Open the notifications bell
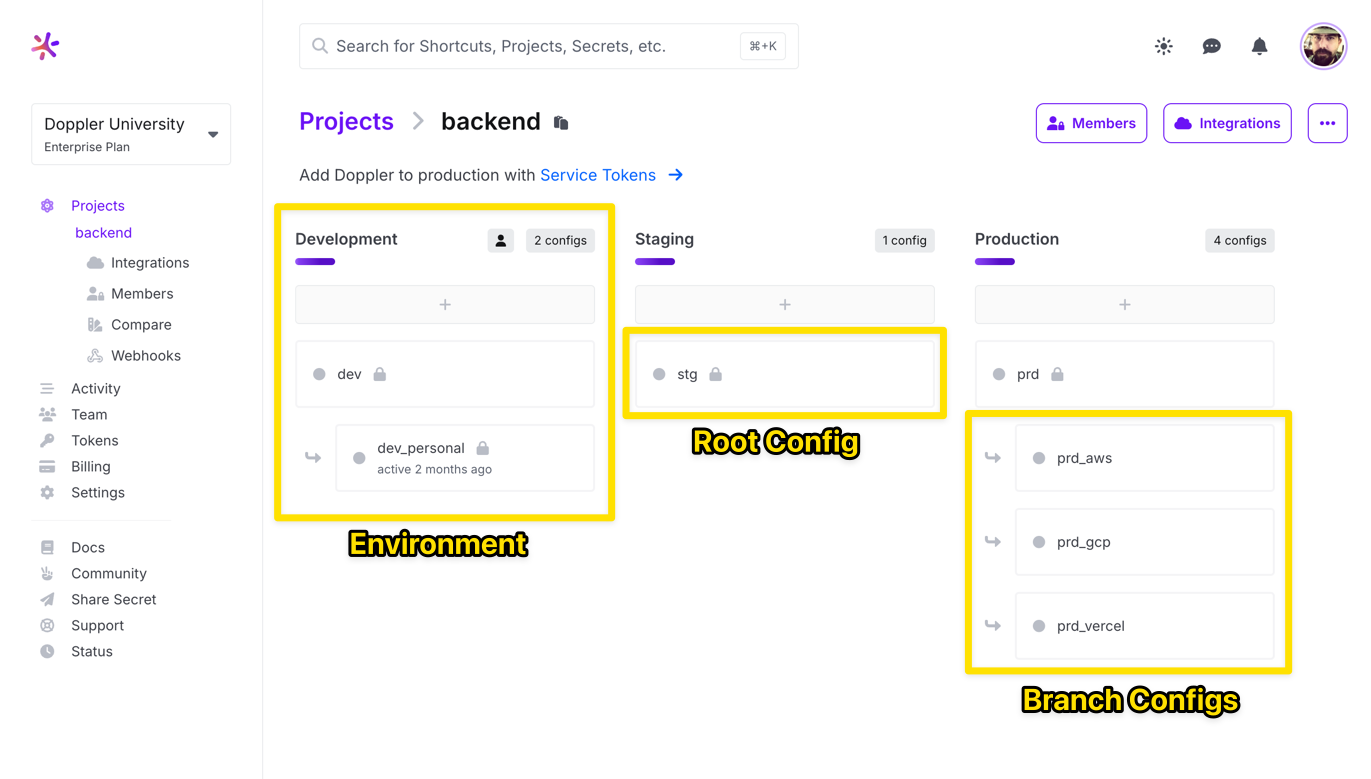This screenshot has height=779, width=1371. [1260, 46]
